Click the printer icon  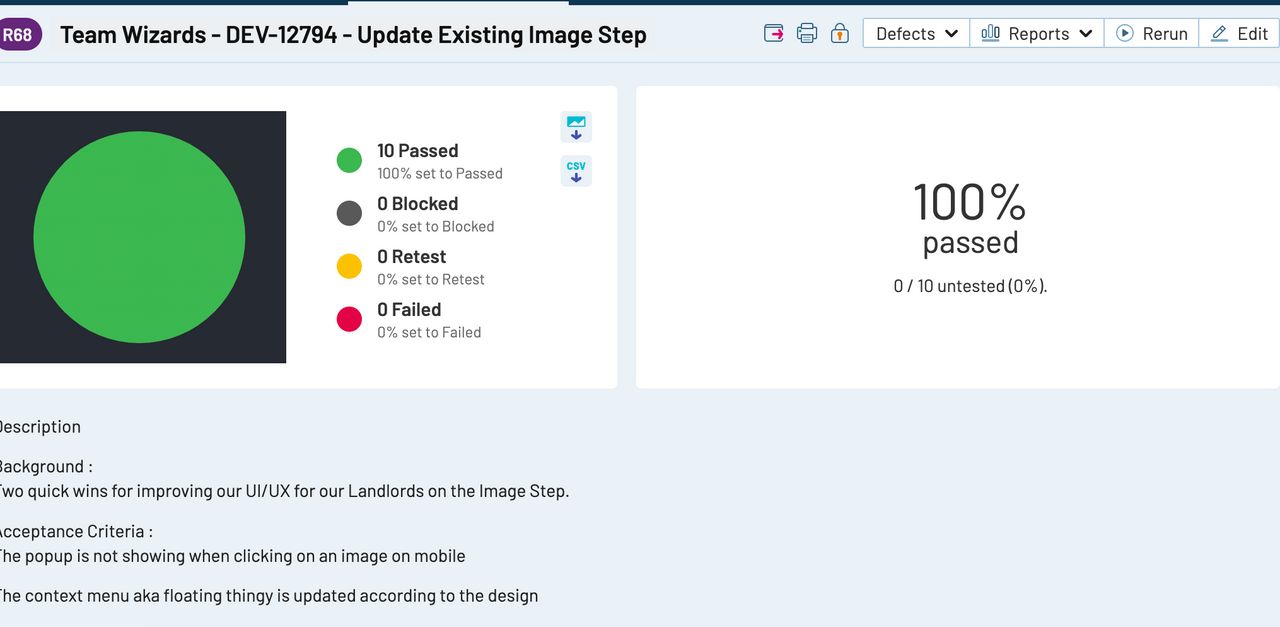click(x=807, y=33)
